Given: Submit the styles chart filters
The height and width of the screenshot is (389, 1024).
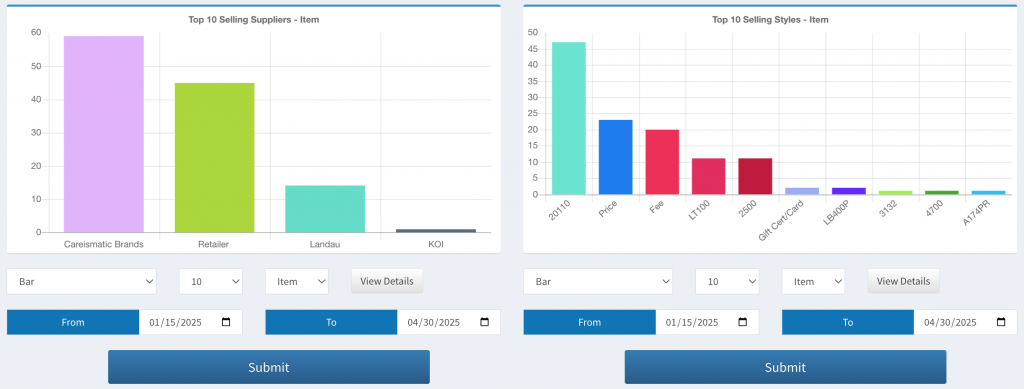Looking at the screenshot, I should tap(786, 367).
